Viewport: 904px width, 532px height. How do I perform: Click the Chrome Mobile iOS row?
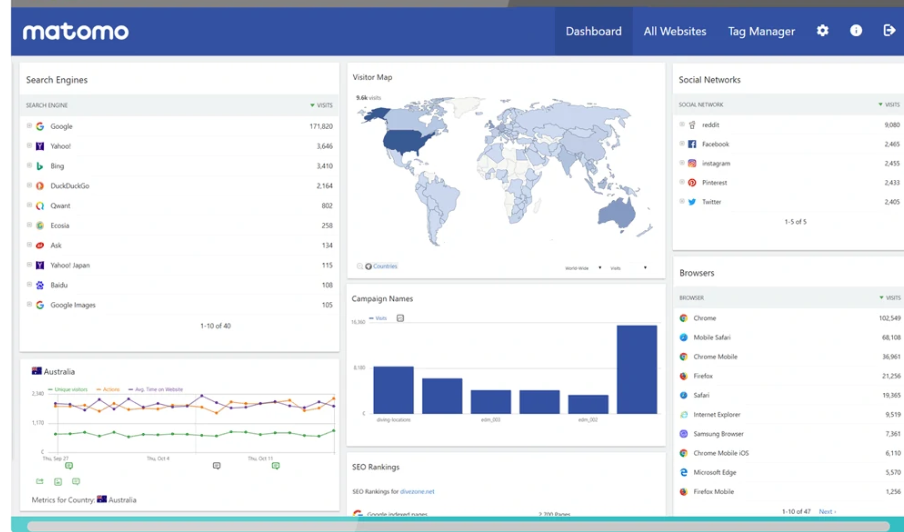789,453
